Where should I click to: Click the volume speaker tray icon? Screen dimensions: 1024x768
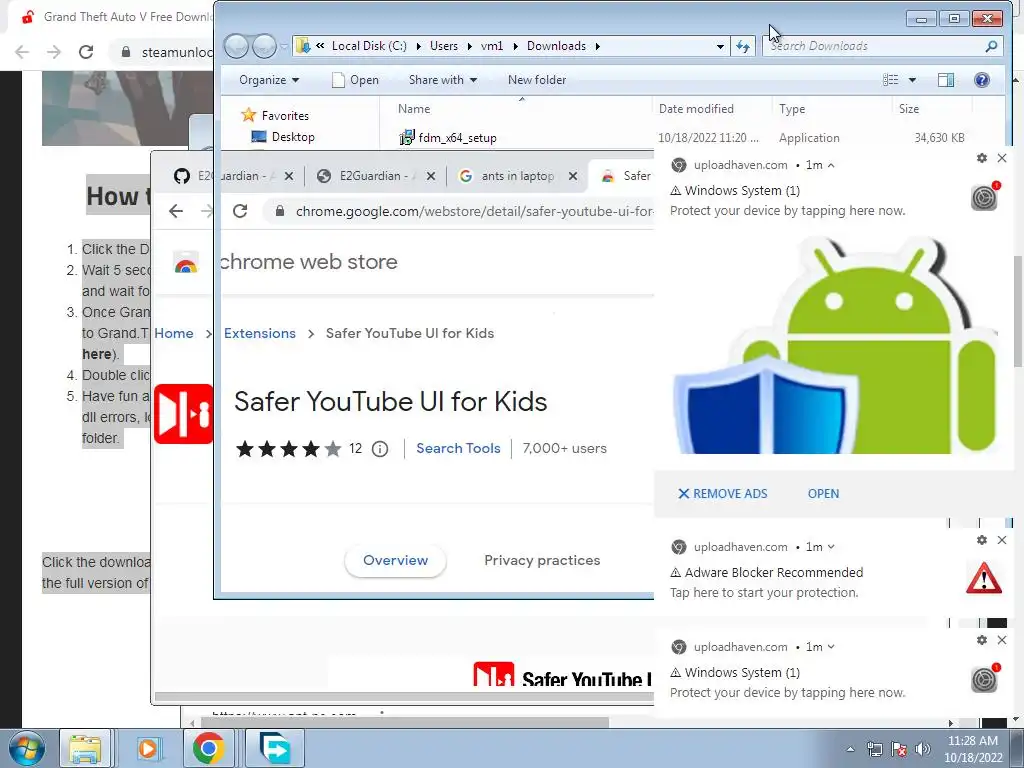pos(923,749)
